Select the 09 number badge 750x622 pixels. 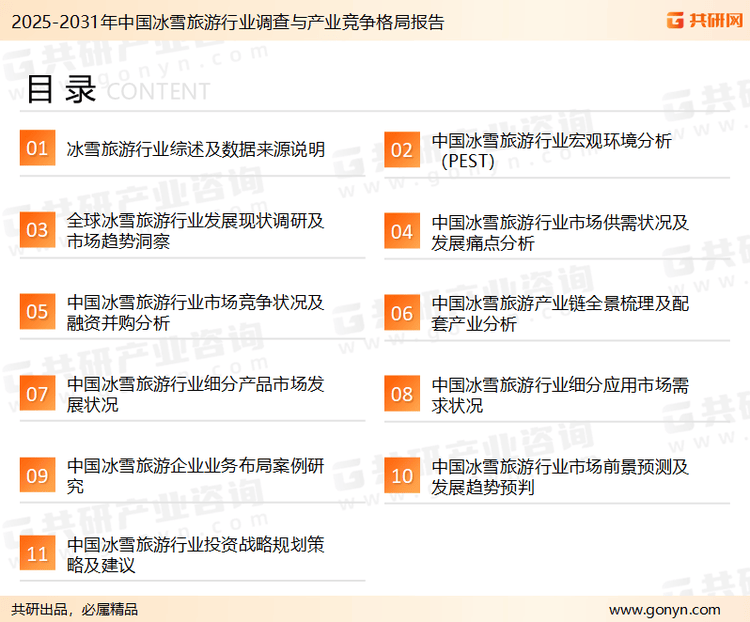pyautogui.click(x=37, y=475)
